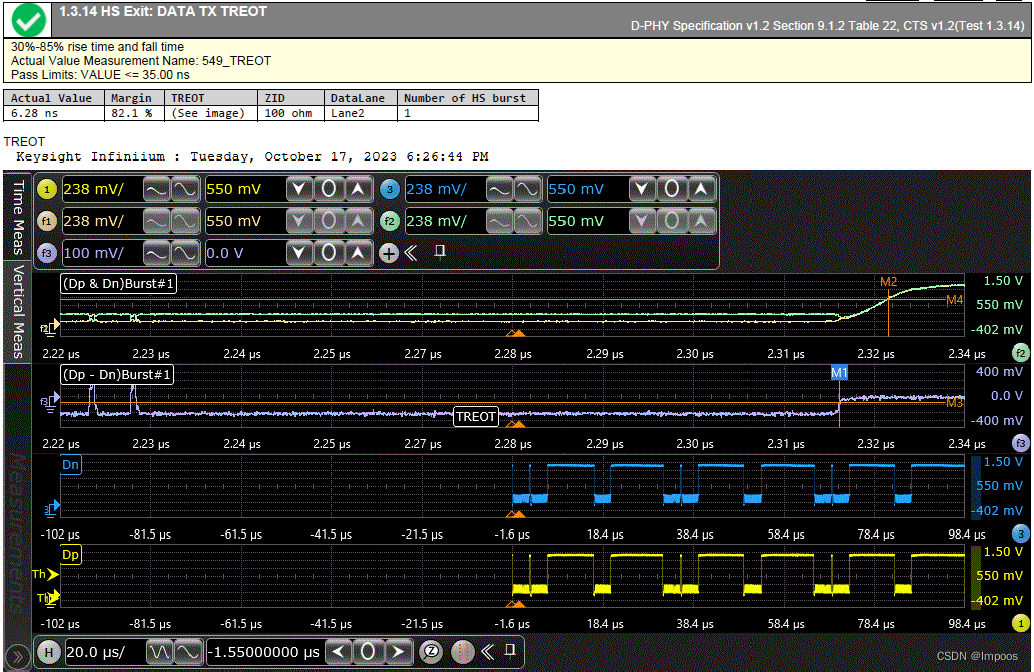Increase channel 3 vertical scale waveform icon

(x=528, y=190)
